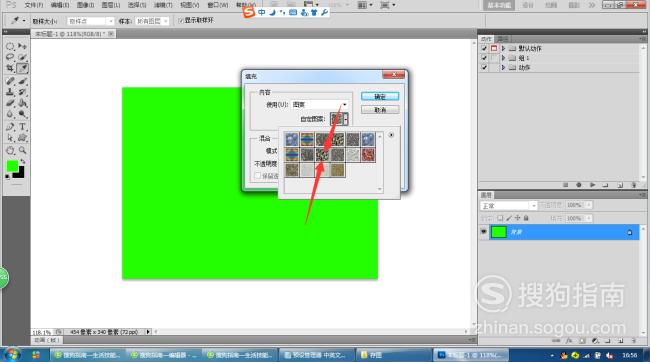
Task: Select the Move tool
Action: pyautogui.click(x=22, y=46)
